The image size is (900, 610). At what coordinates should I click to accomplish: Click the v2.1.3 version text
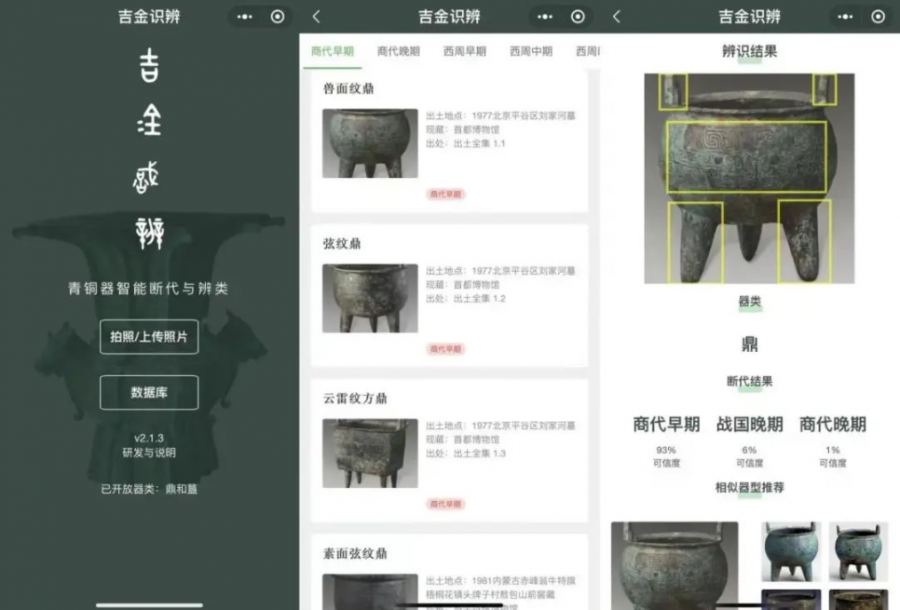tap(149, 438)
